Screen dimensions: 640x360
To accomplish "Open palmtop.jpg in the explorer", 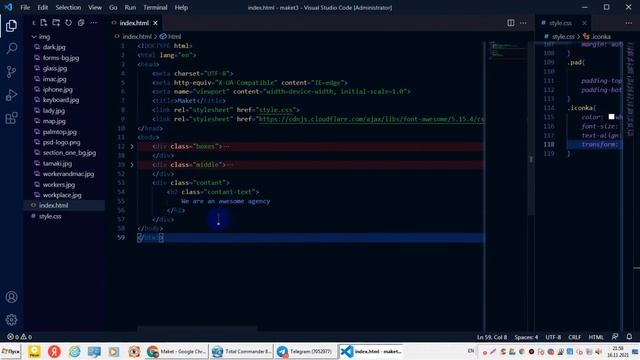I will click(60, 132).
